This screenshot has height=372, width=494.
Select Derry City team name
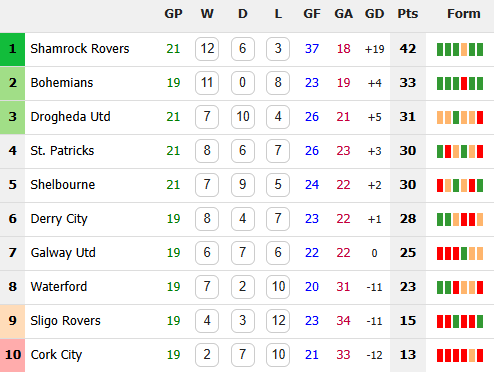(59, 219)
